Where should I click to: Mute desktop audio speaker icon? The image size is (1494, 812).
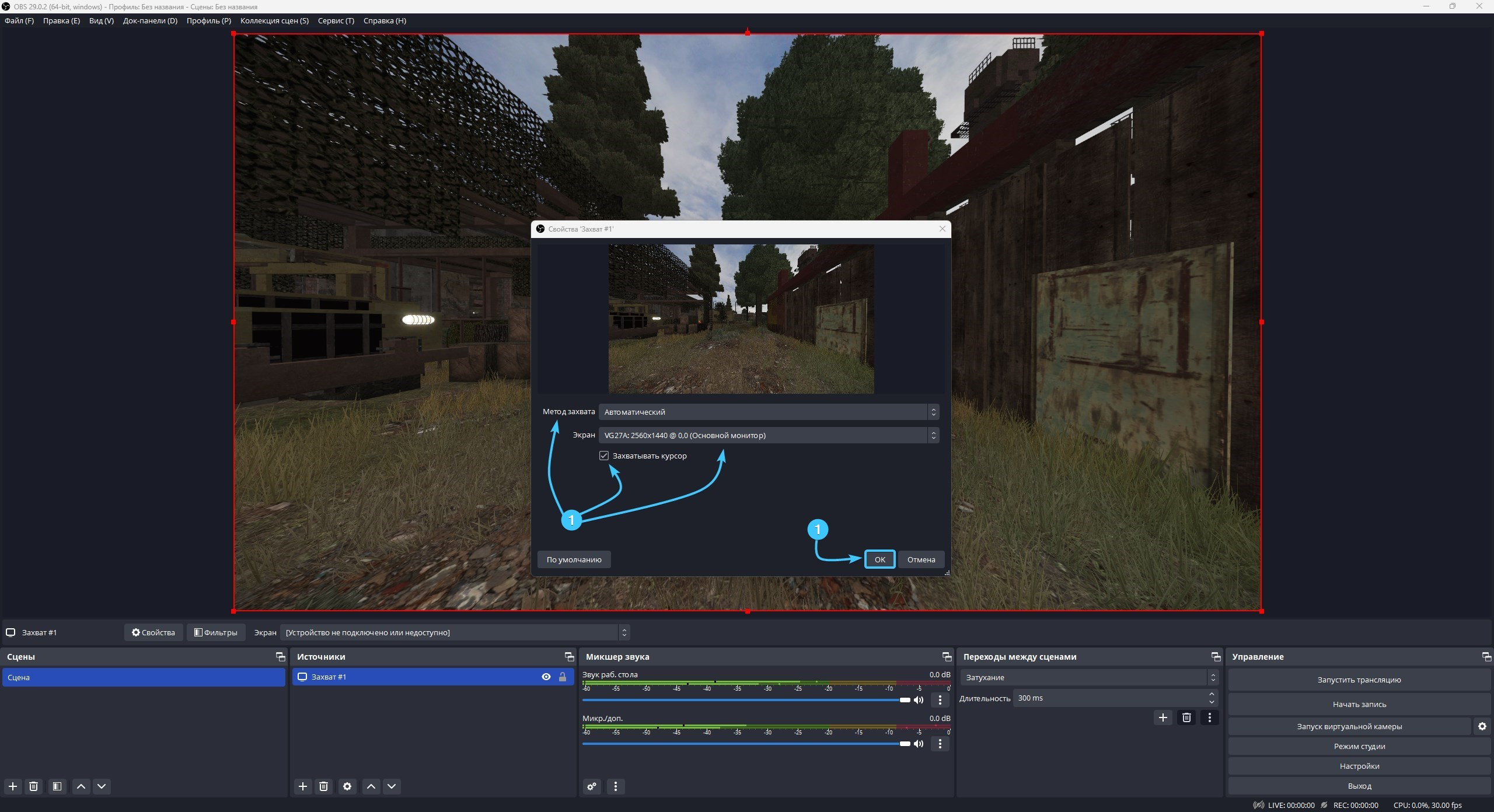pos(919,699)
